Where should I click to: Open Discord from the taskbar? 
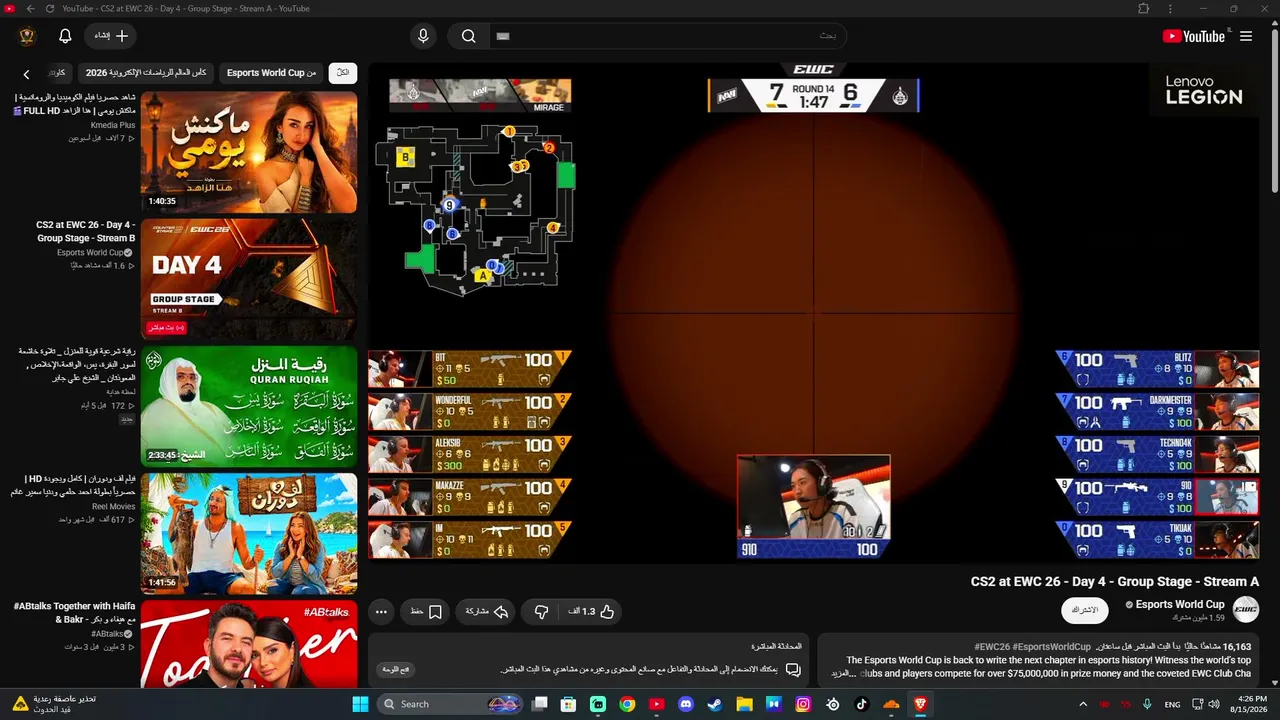pyautogui.click(x=686, y=704)
